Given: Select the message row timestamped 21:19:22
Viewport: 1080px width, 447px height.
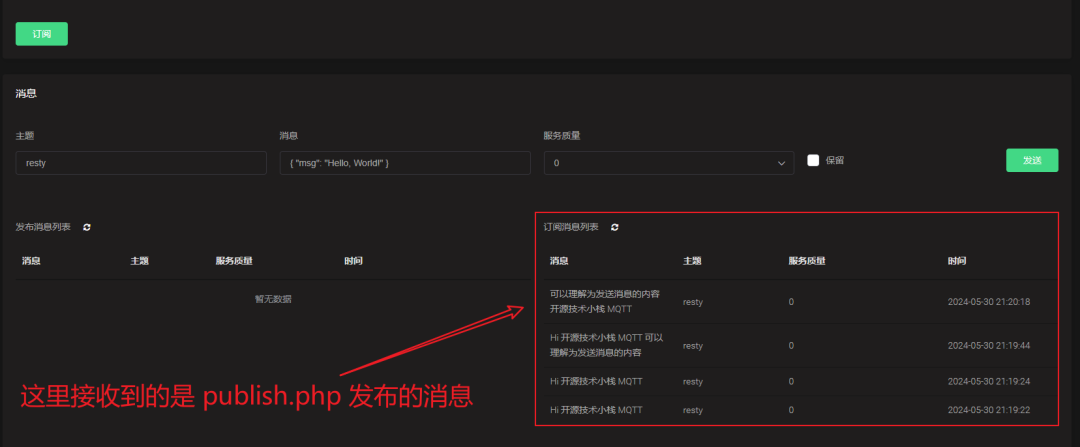Looking at the screenshot, I should tap(795, 410).
